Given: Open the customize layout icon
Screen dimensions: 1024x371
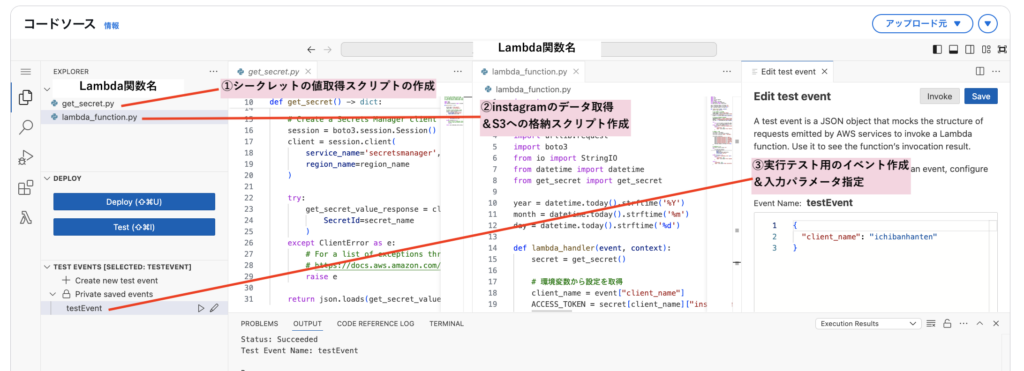Looking at the screenshot, I should [986, 50].
